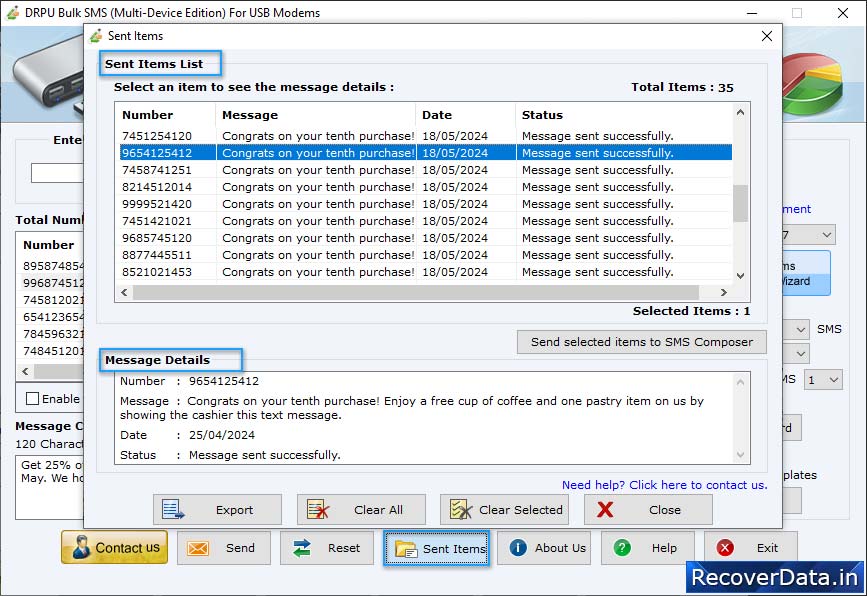
Task: Click the Export button icon
Action: point(217,509)
